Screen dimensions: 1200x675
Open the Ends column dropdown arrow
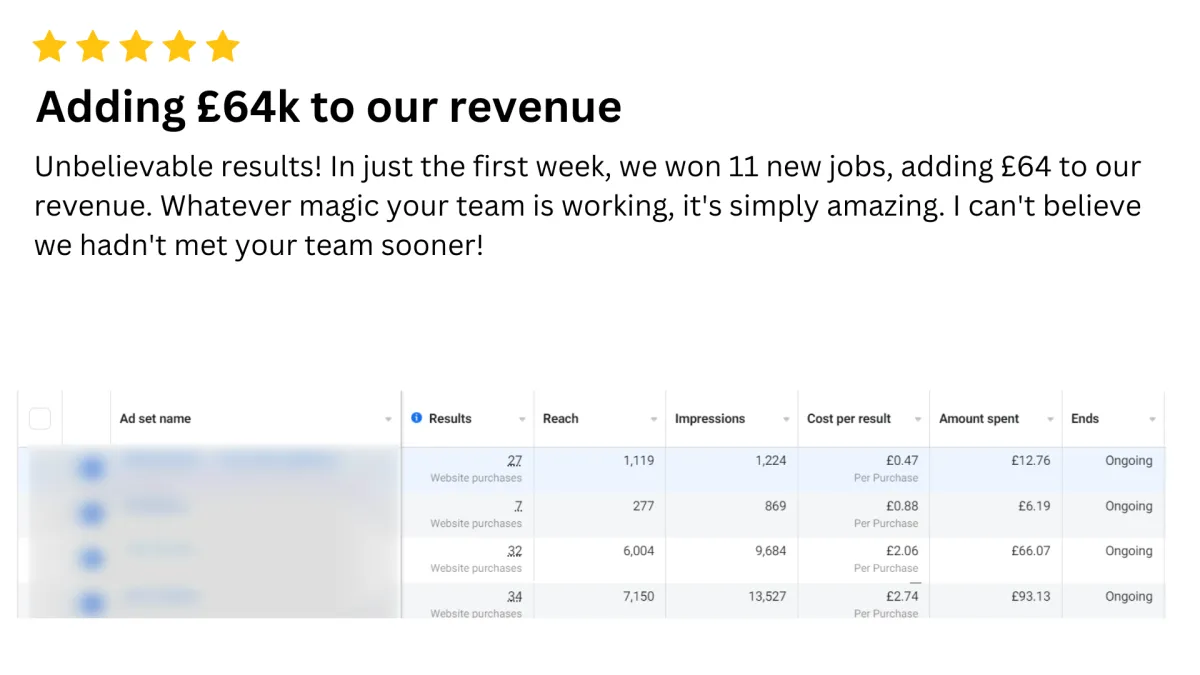point(1152,420)
